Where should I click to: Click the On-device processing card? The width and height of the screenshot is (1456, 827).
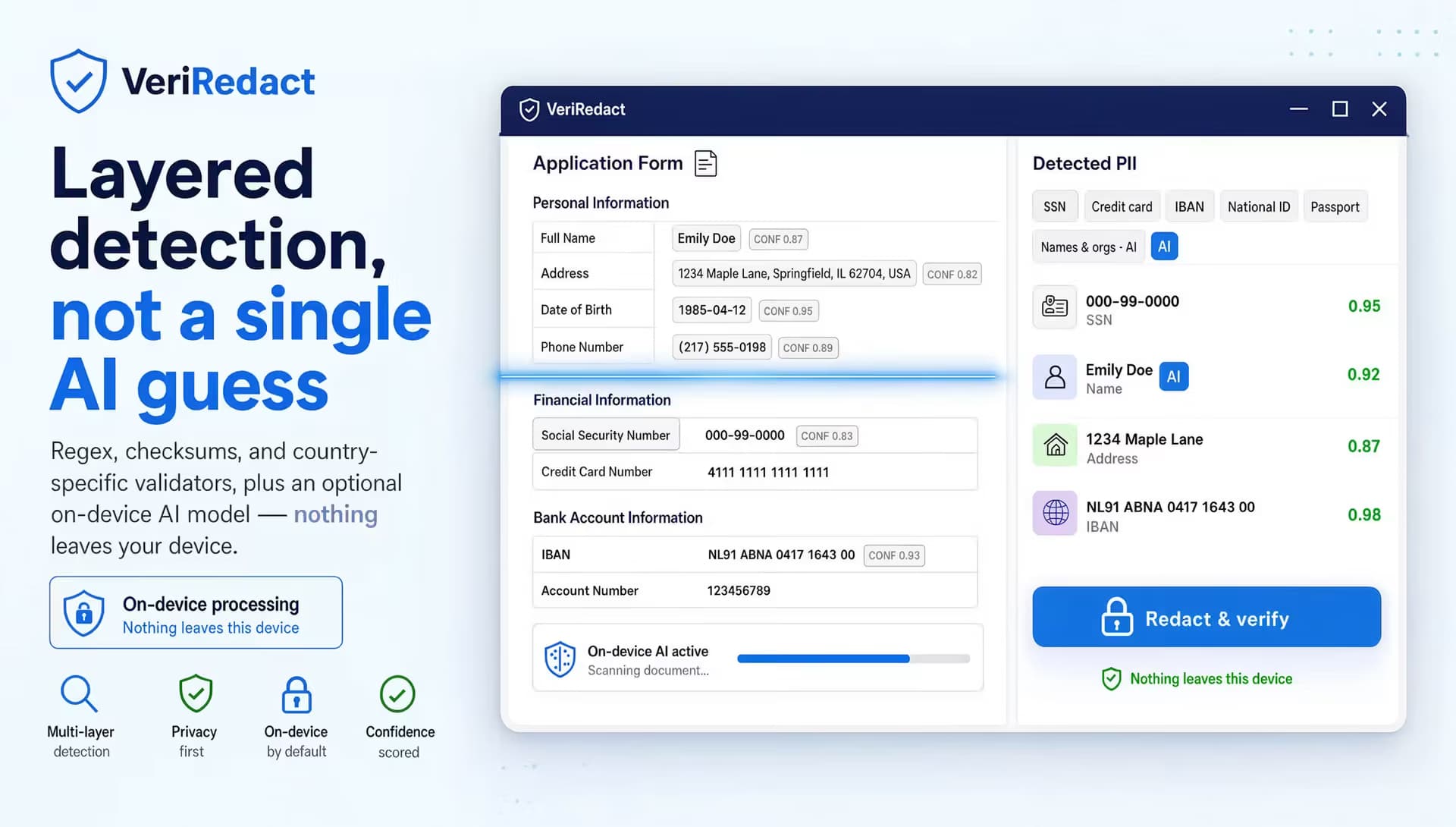pyautogui.click(x=196, y=612)
